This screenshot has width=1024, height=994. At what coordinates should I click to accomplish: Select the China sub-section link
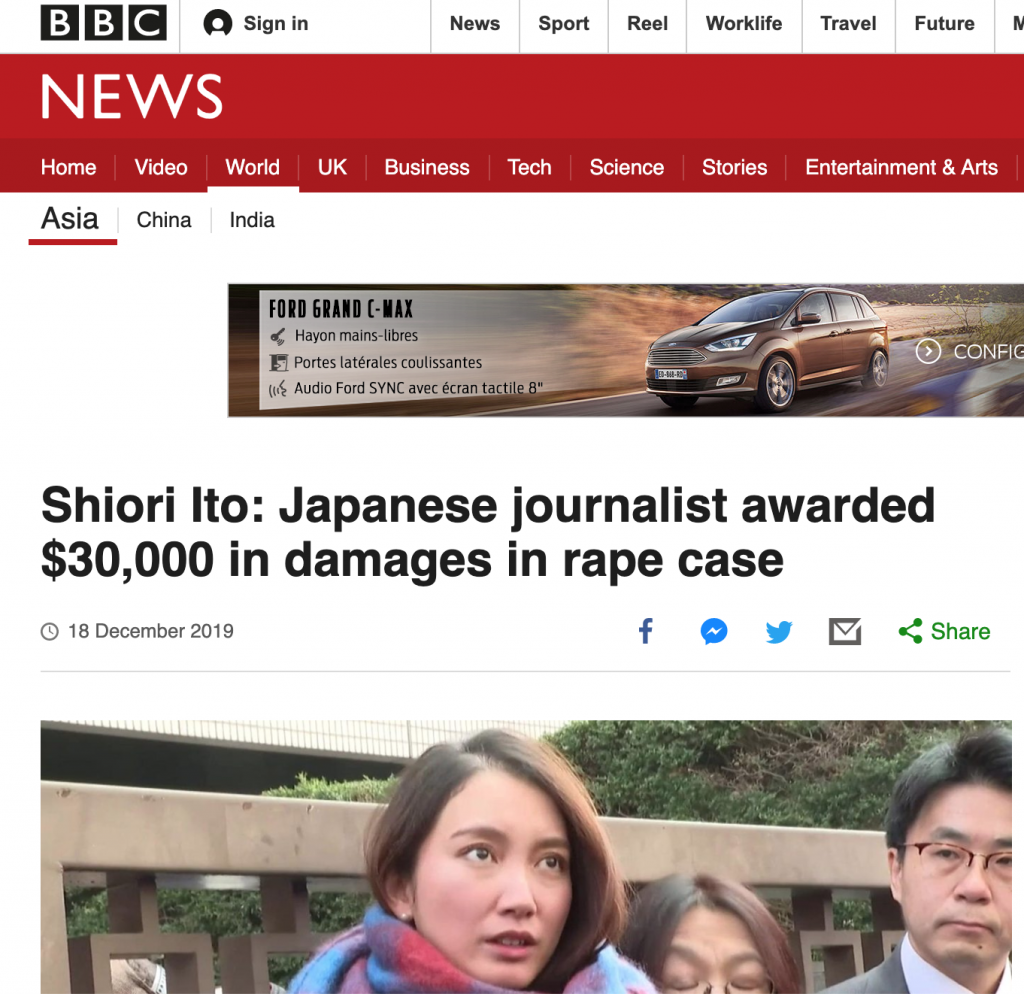click(x=164, y=220)
